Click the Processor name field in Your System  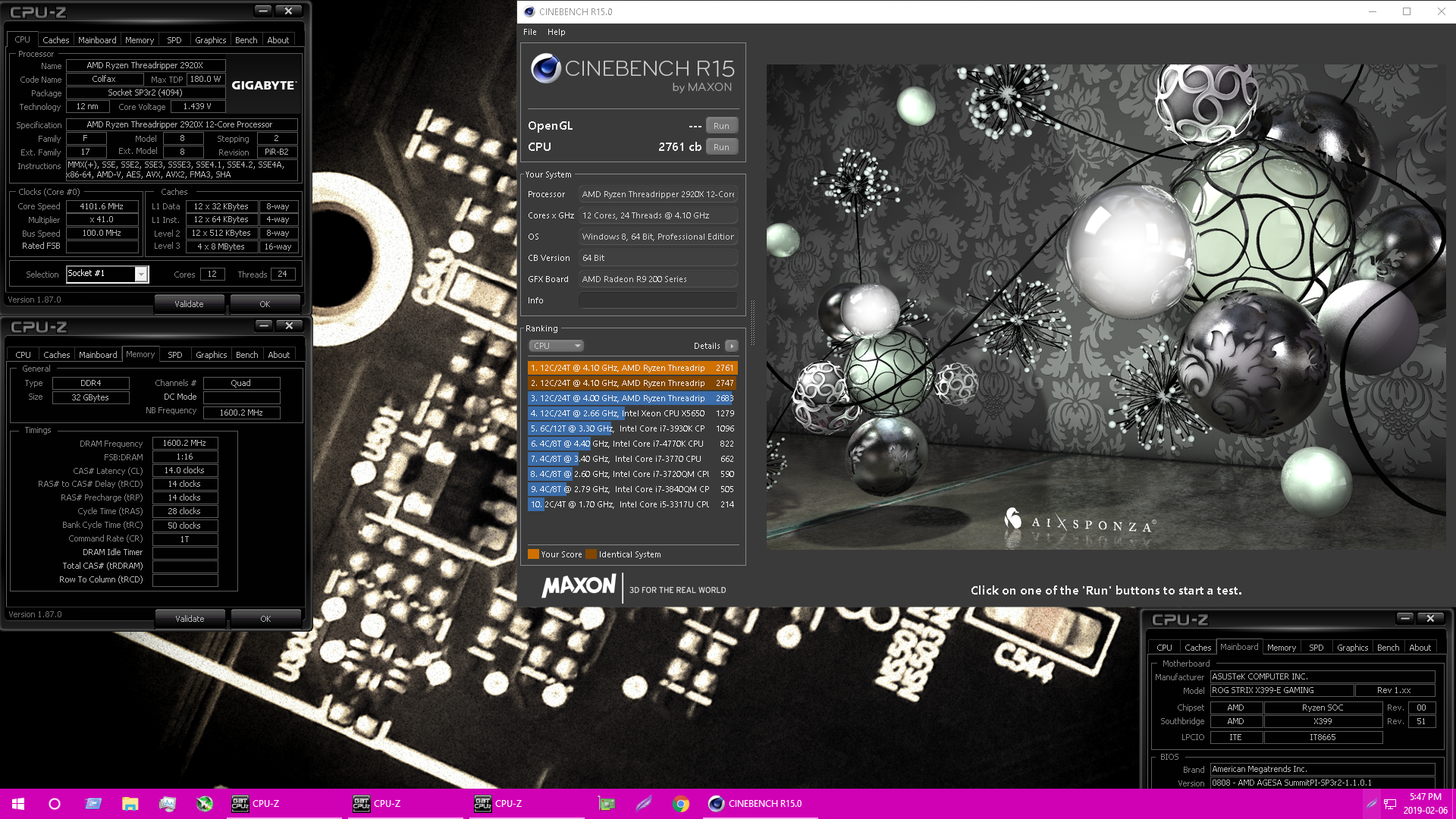point(657,194)
